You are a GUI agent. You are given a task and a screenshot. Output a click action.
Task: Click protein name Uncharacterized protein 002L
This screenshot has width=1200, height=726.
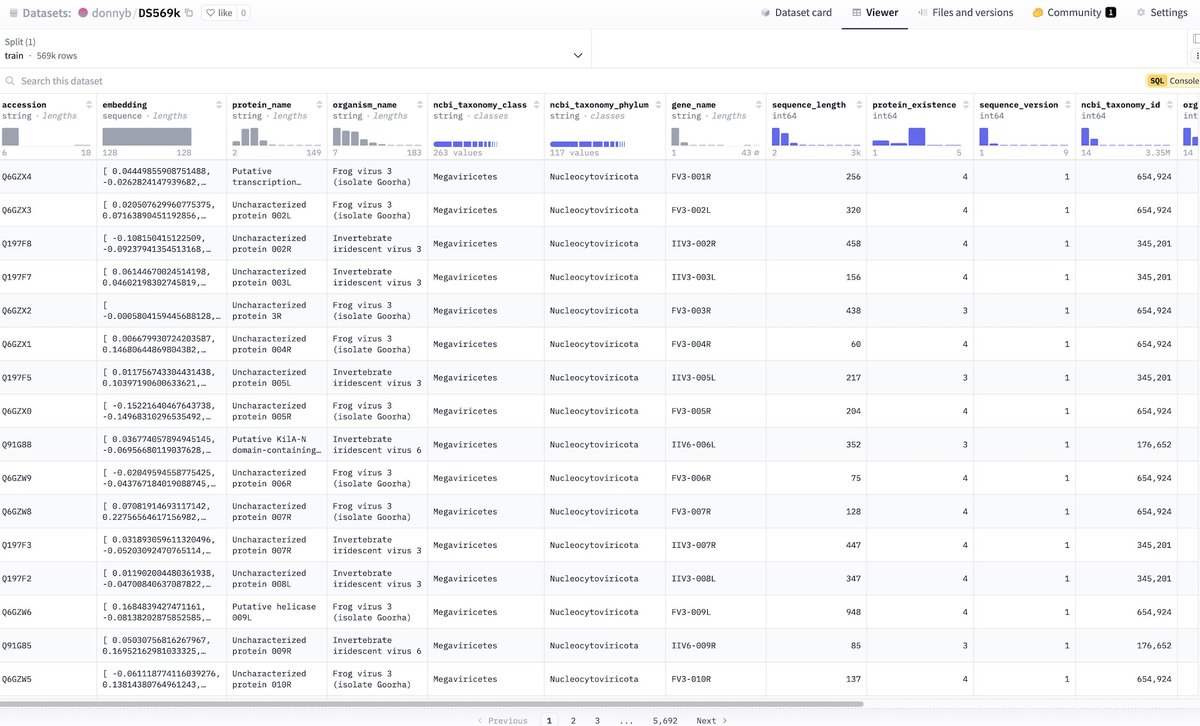tap(269, 210)
